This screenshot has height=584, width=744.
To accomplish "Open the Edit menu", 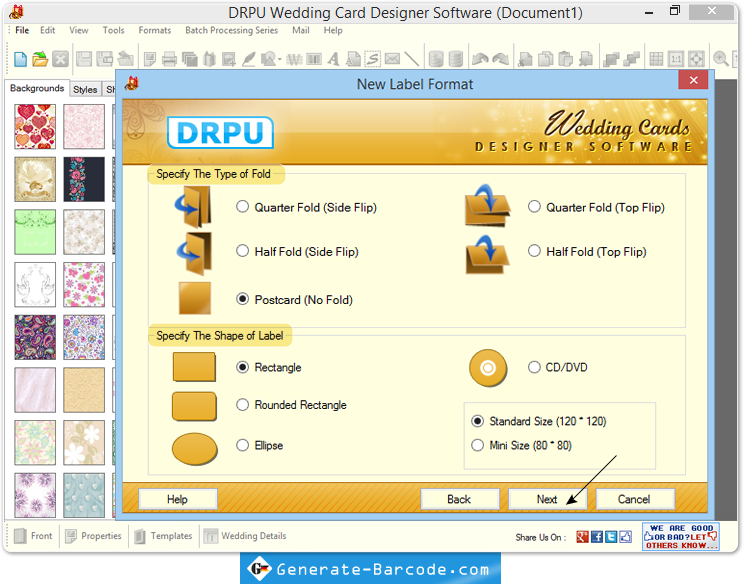I will [x=47, y=30].
